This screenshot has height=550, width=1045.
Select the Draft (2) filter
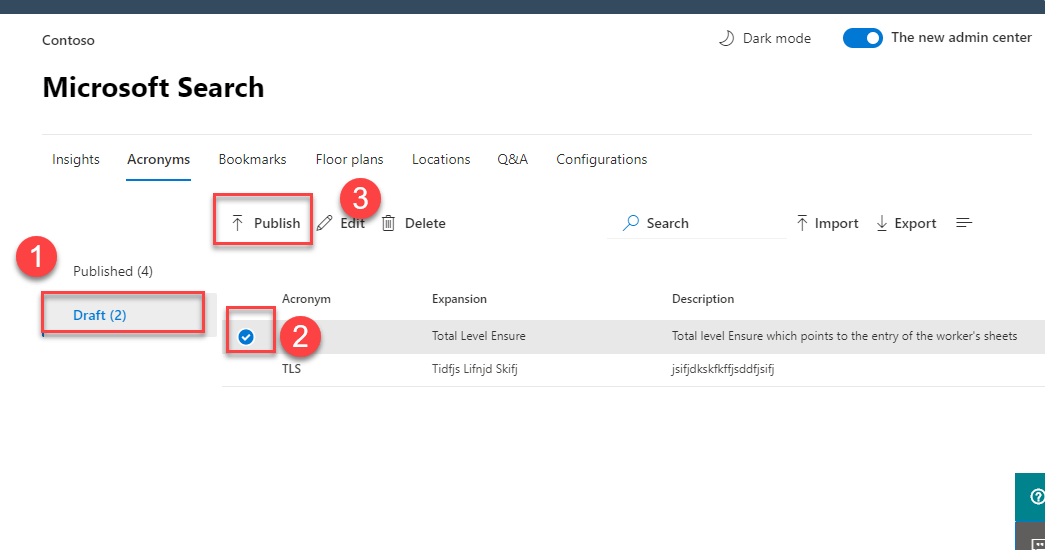coord(100,315)
